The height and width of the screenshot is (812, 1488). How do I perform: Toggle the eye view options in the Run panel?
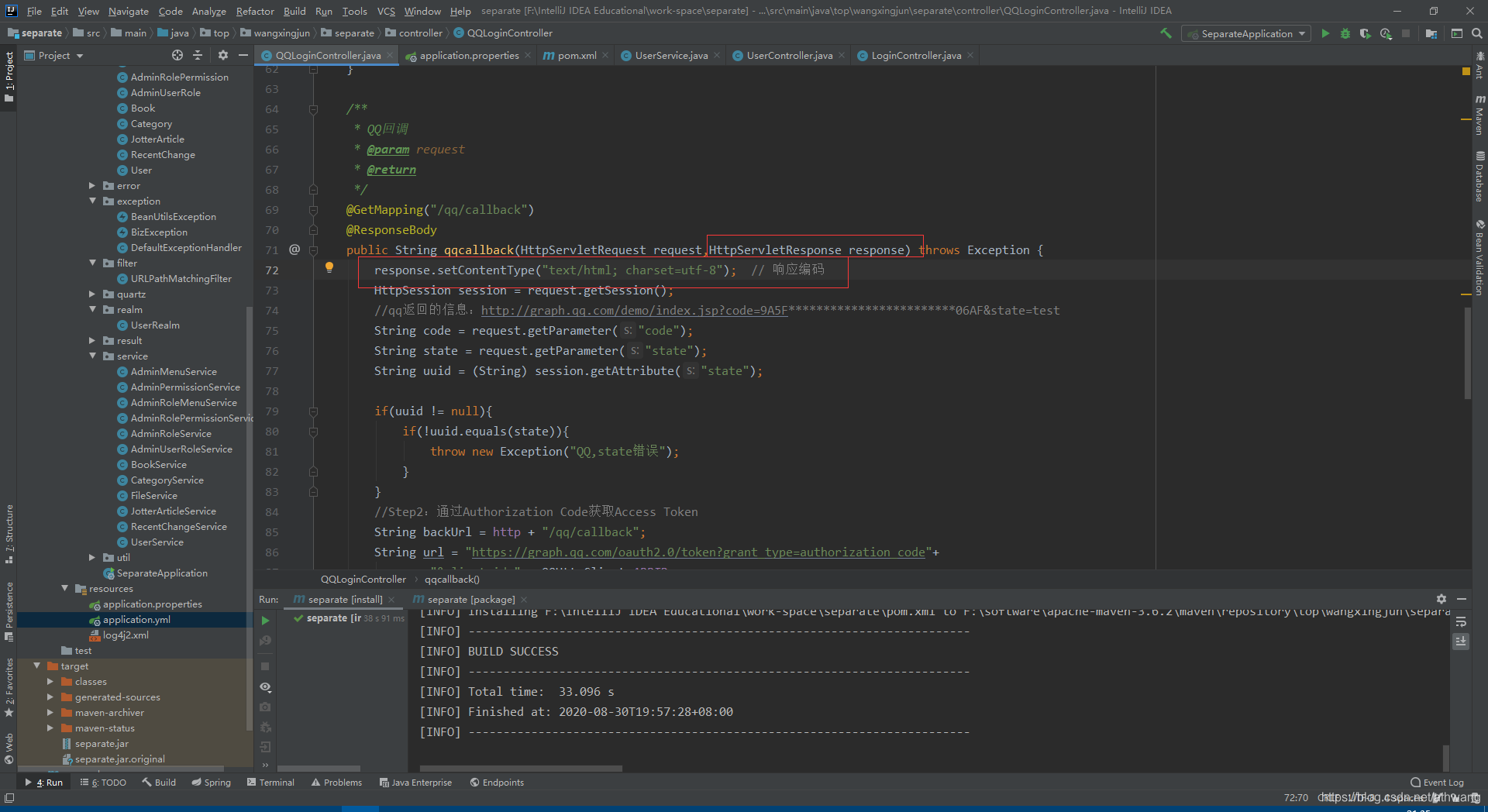click(x=265, y=687)
